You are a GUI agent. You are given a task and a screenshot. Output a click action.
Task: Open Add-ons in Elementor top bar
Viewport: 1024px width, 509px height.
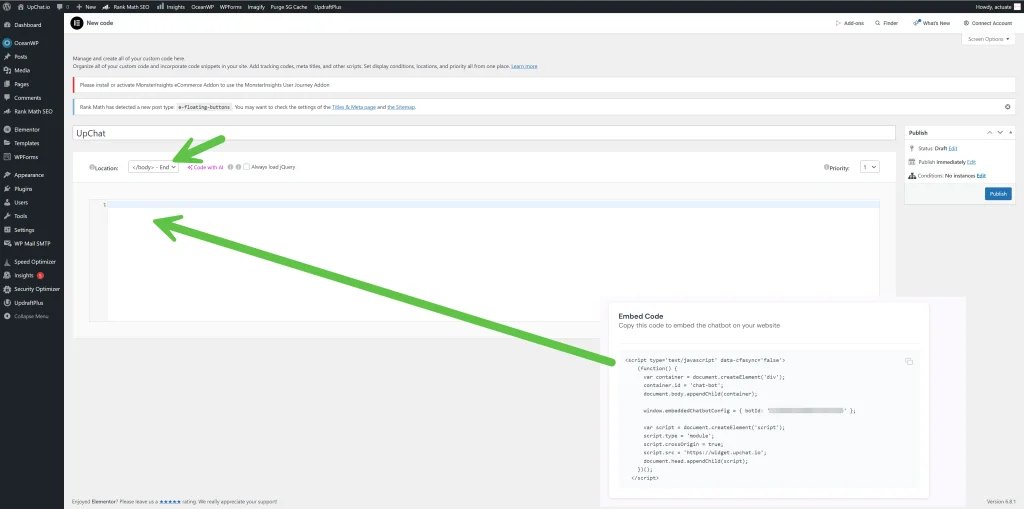[850, 23]
